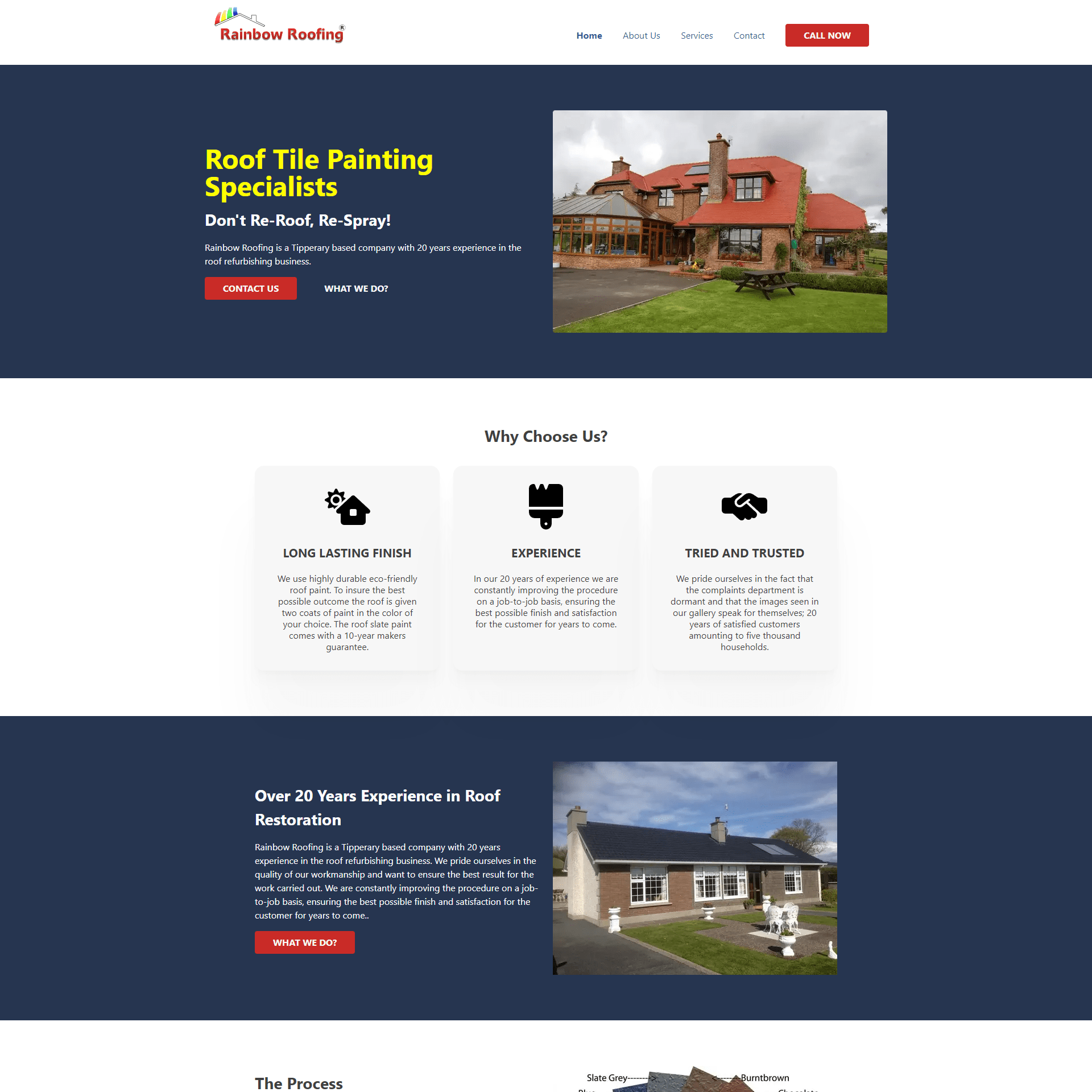Select the About Us navigation menu item
The width and height of the screenshot is (1092, 1092).
641,35
